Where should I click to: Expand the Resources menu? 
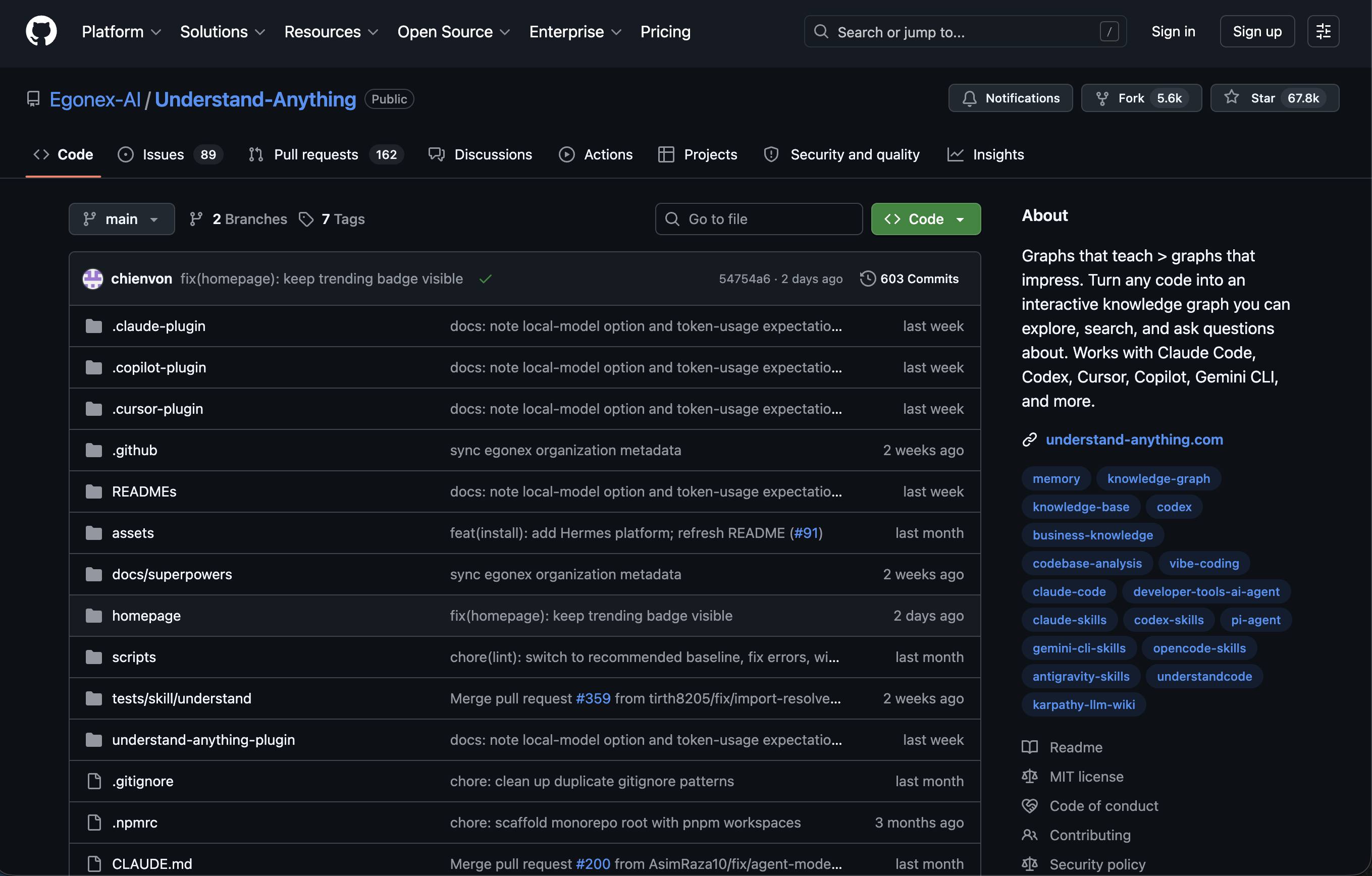(x=331, y=32)
